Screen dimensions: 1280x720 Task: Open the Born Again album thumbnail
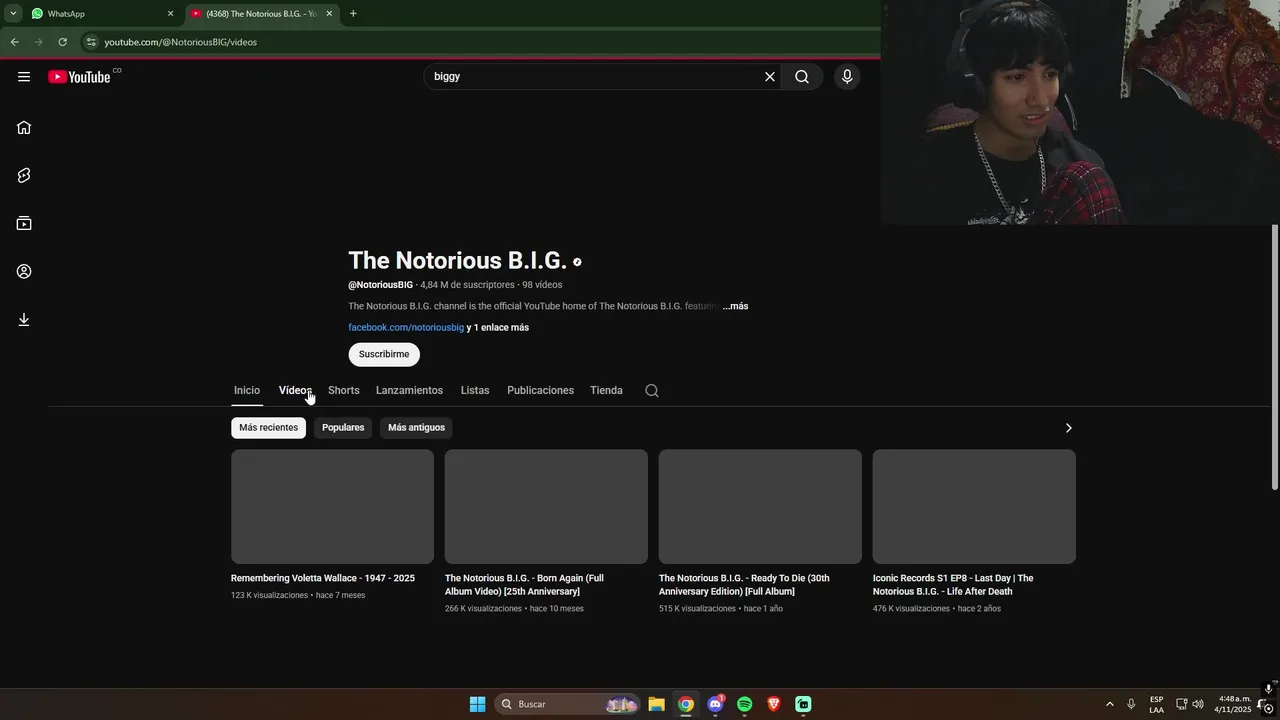[546, 506]
